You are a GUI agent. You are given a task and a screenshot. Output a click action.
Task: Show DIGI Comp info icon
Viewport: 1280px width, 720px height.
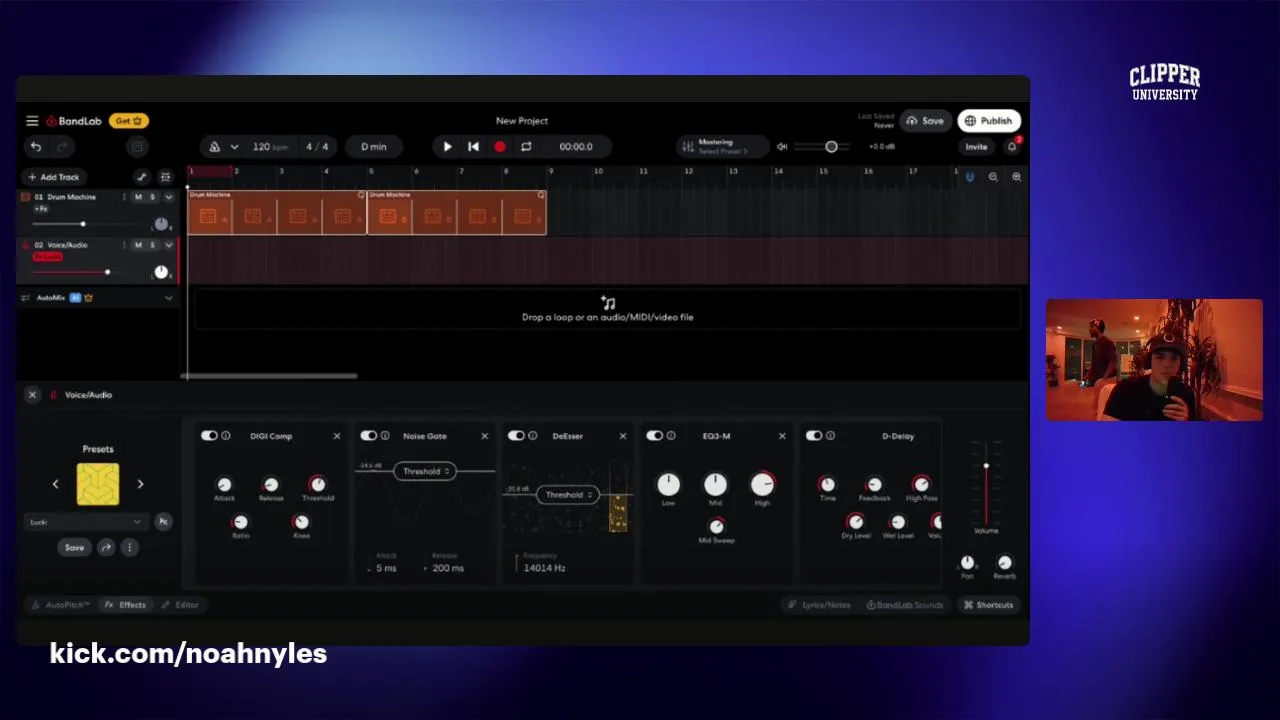(226, 436)
